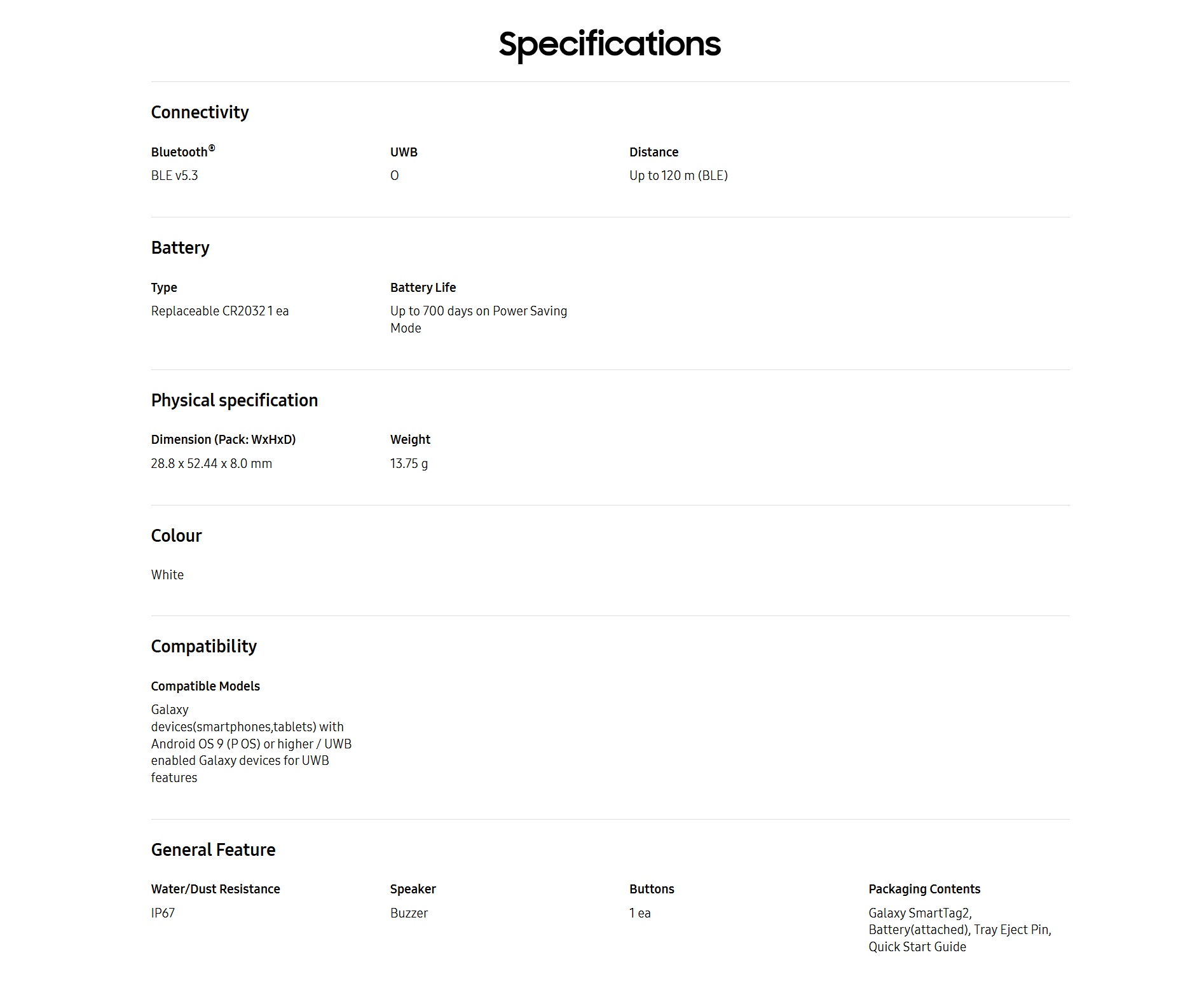This screenshot has height=983, width=1204.
Task: Select the Connectivity section heading
Action: pyautogui.click(x=200, y=113)
